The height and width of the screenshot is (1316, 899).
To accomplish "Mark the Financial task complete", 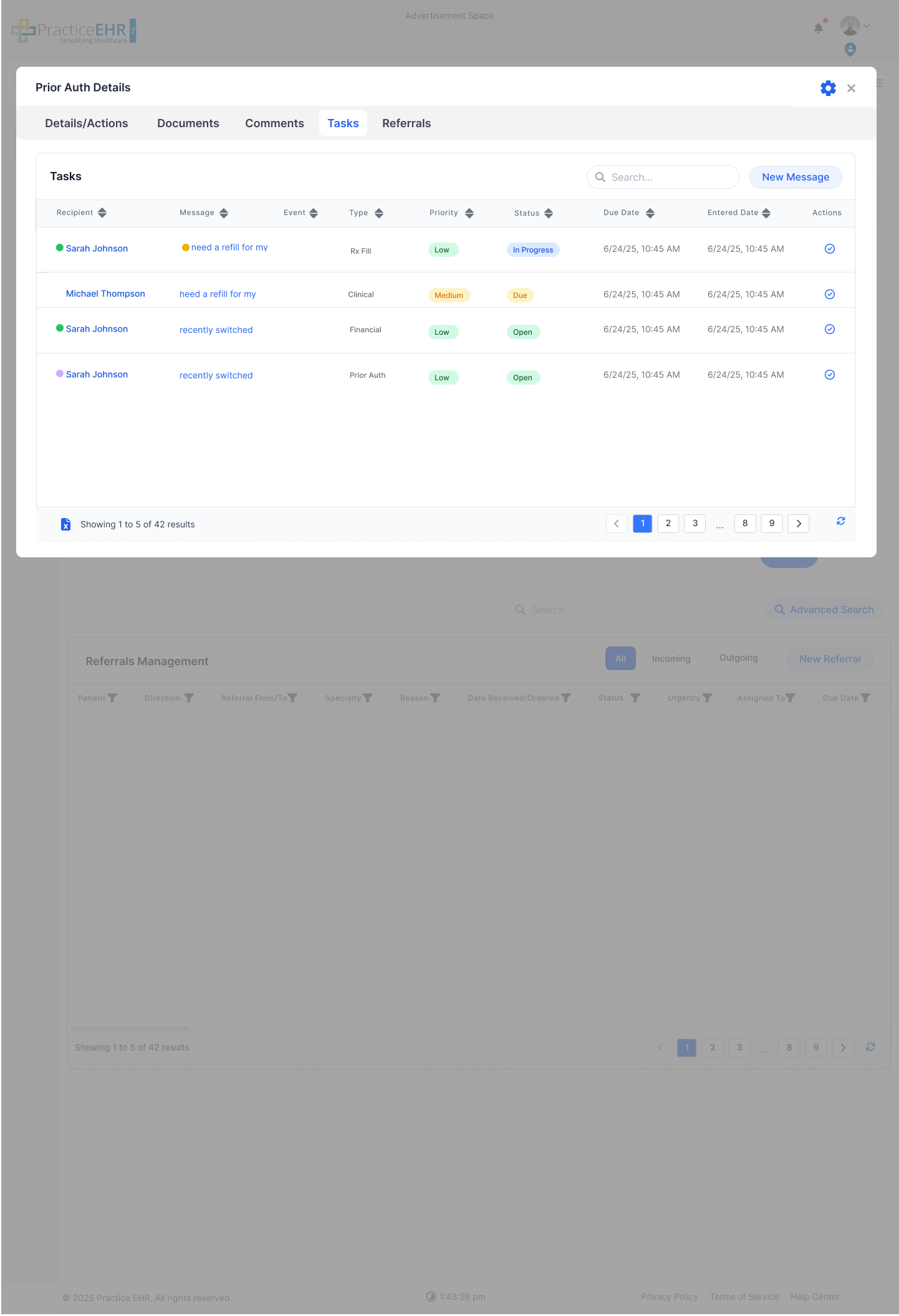I will (x=830, y=329).
